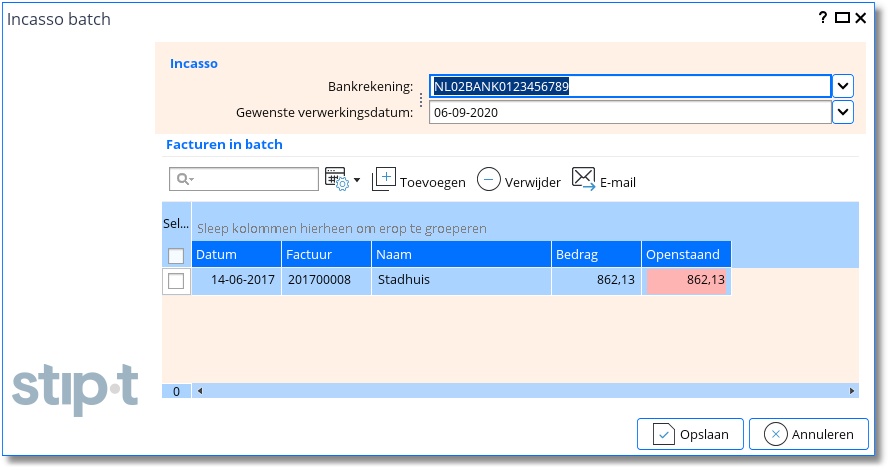The height and width of the screenshot is (470, 889).
Task: Click the stip-t logo
Action: [x=75, y=385]
